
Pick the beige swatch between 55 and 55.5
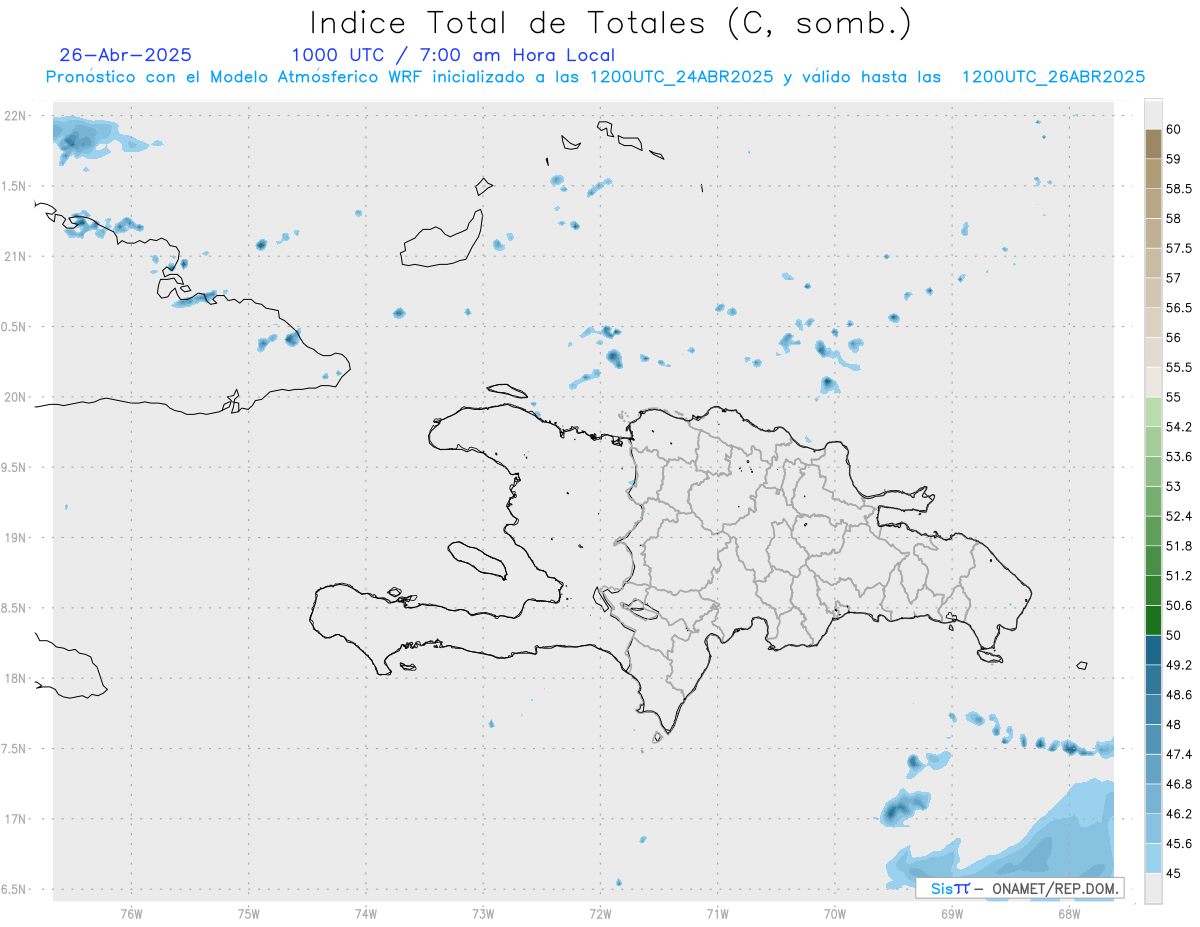pos(1153,382)
